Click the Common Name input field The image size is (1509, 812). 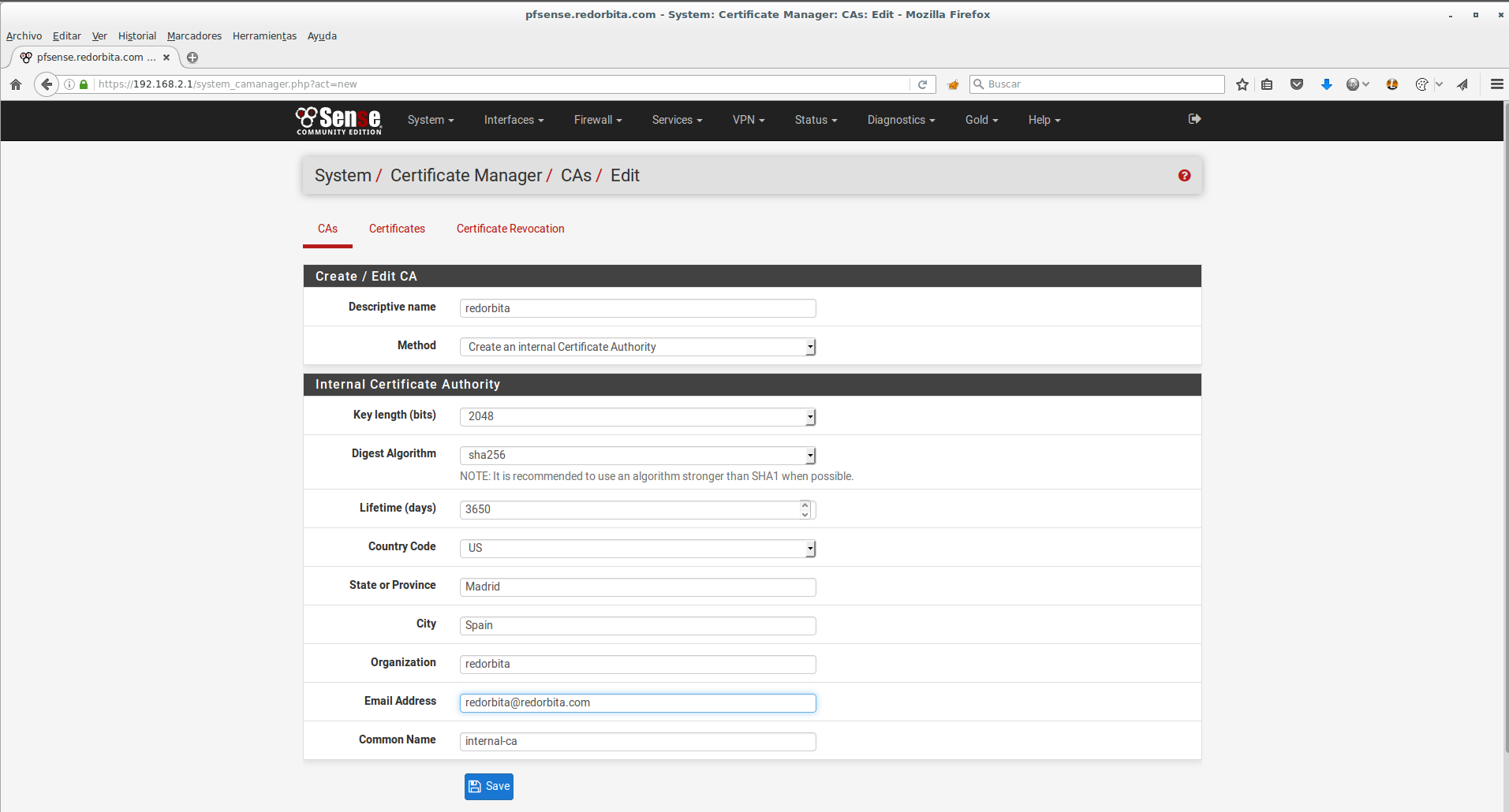coord(637,741)
